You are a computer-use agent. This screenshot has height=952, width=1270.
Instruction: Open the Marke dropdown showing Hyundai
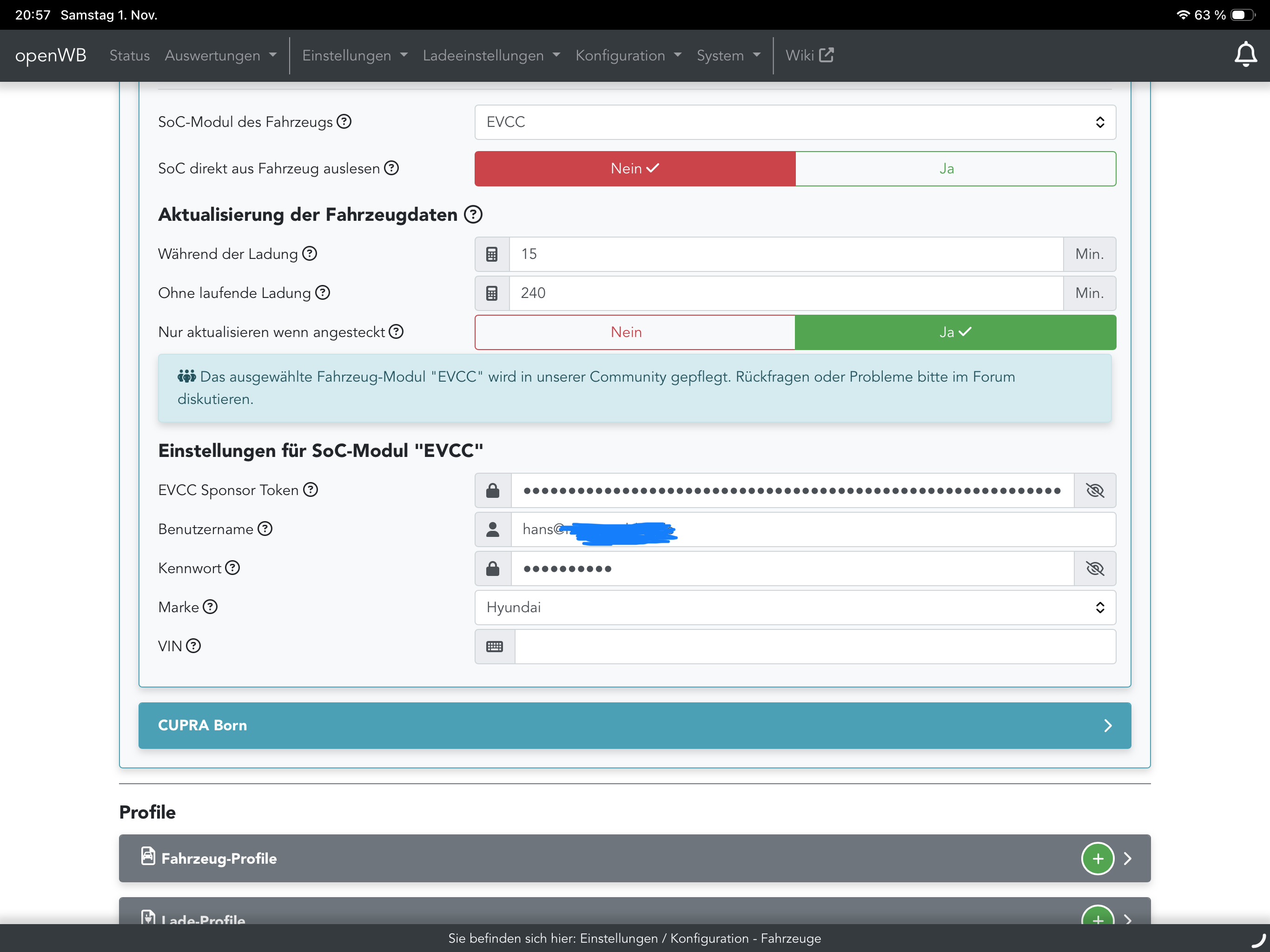[794, 608]
